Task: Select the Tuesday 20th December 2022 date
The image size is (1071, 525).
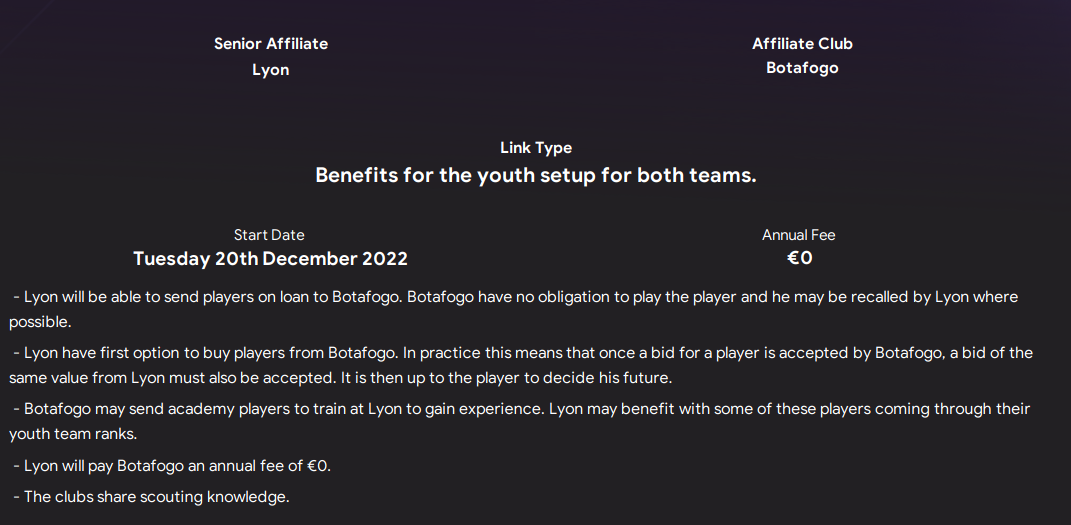Action: pos(270,259)
